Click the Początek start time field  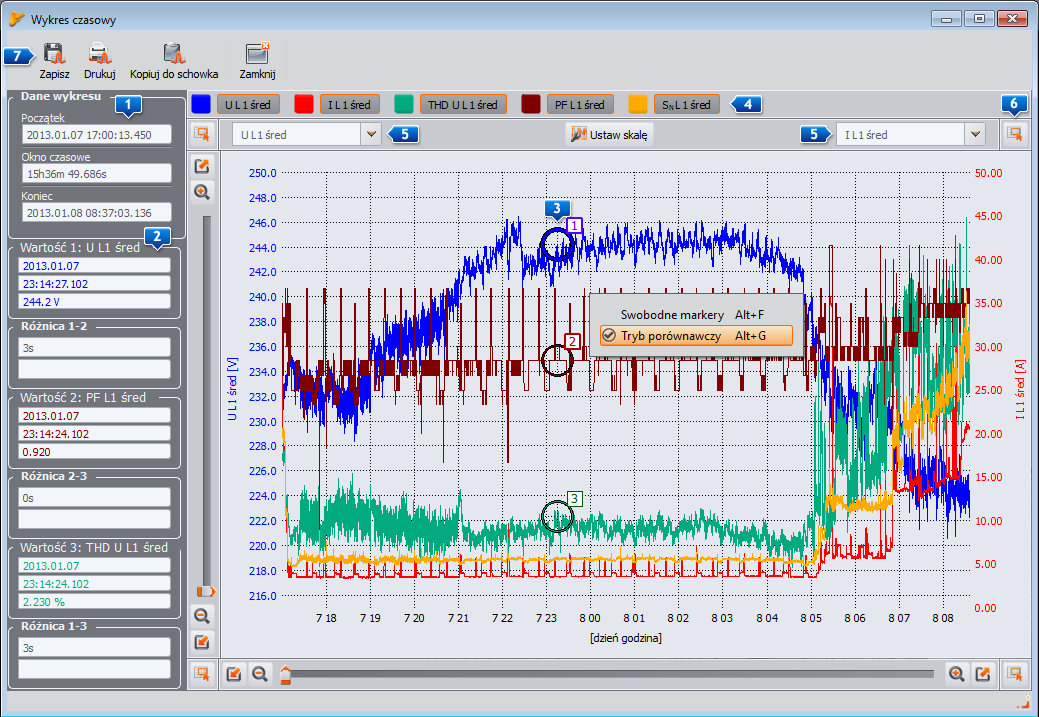pos(97,135)
